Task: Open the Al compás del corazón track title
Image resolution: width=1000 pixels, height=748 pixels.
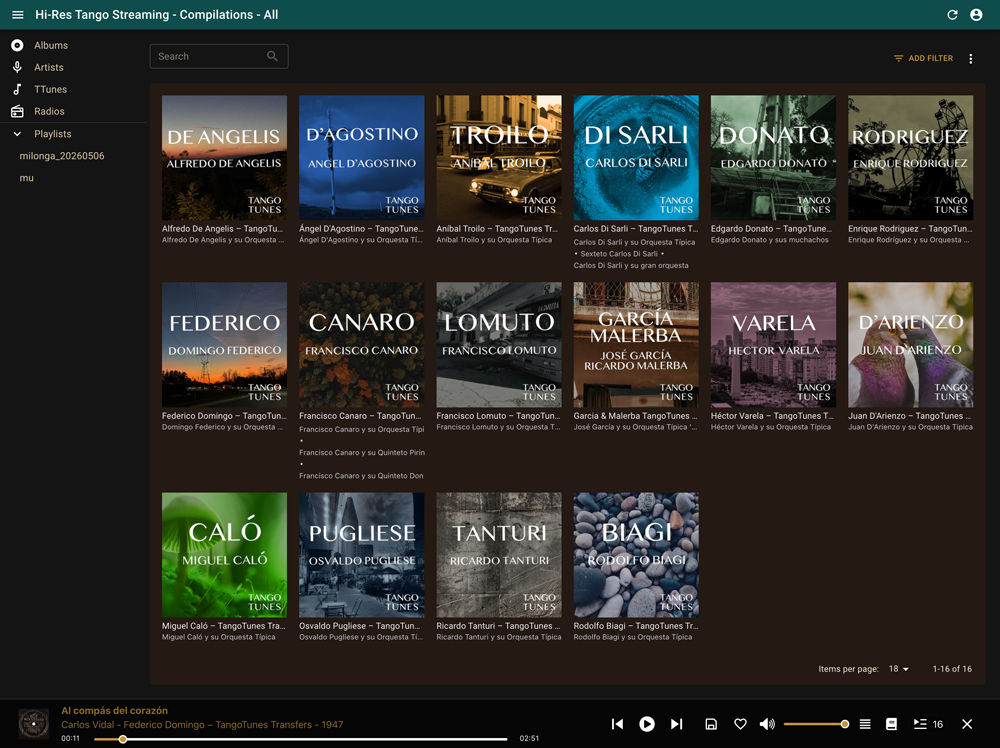Action: 114,710
